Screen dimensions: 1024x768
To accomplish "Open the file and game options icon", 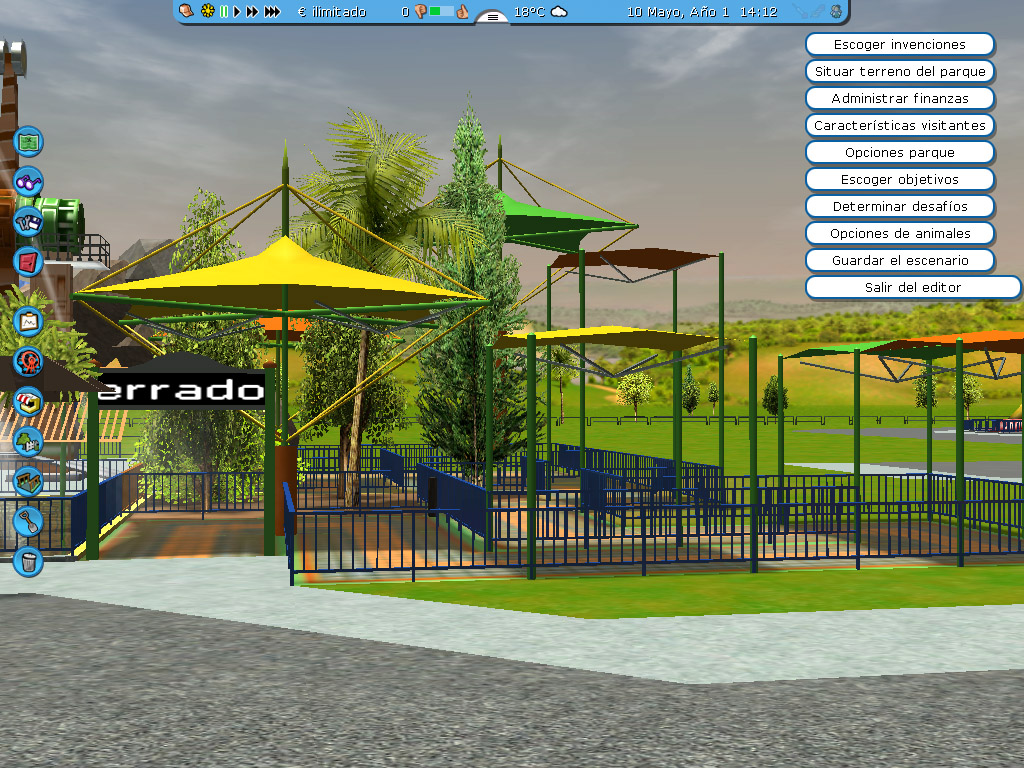I will [x=29, y=222].
